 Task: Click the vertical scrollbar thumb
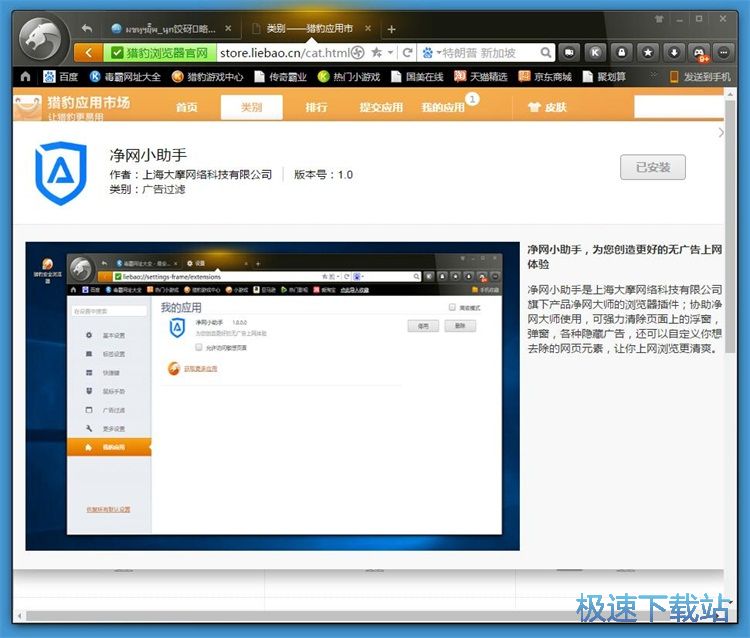(x=730, y=227)
